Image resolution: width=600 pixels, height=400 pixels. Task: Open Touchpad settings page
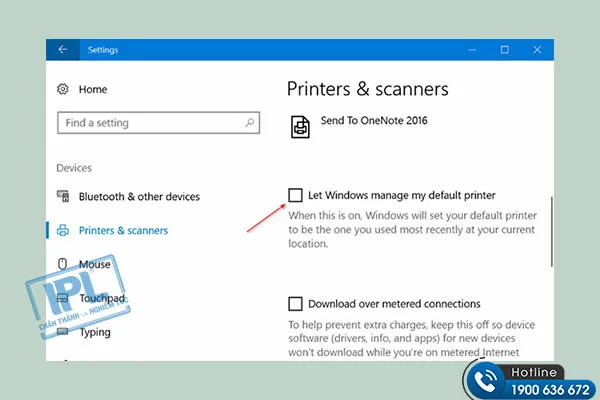(102, 298)
